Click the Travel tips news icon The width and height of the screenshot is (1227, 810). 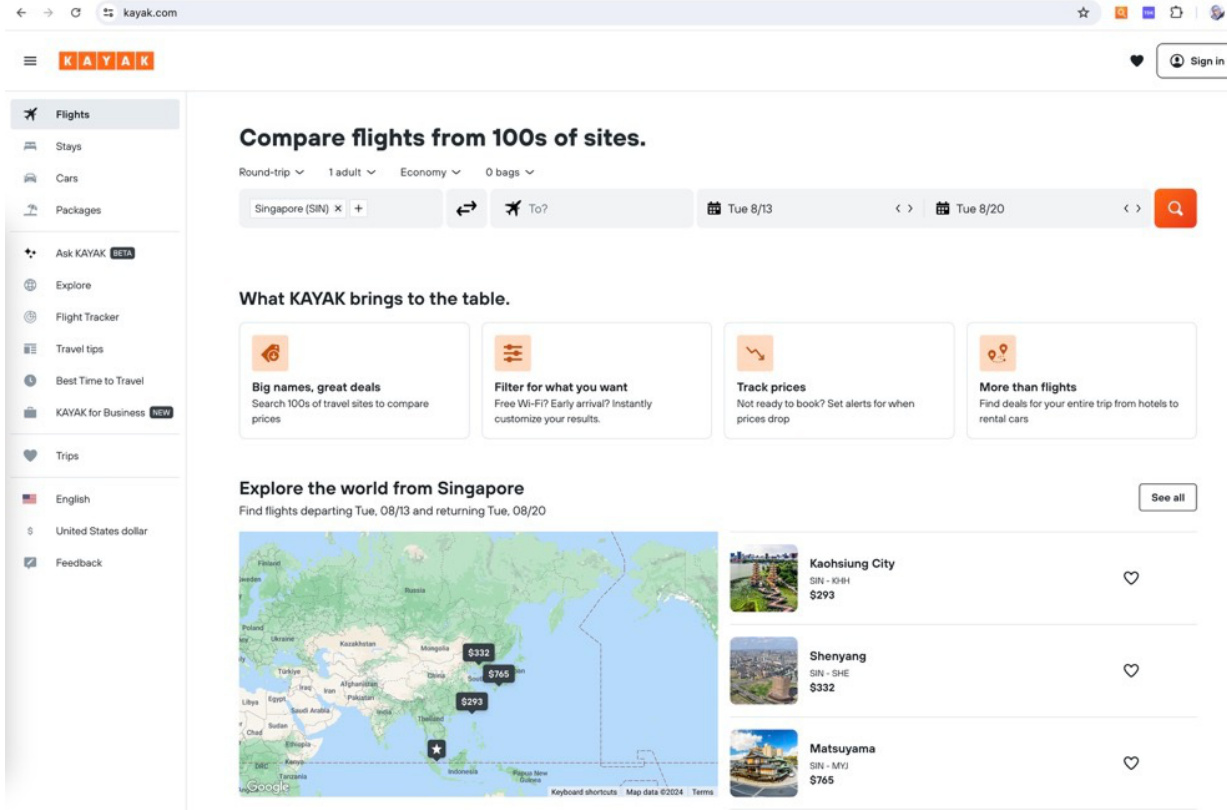30,349
